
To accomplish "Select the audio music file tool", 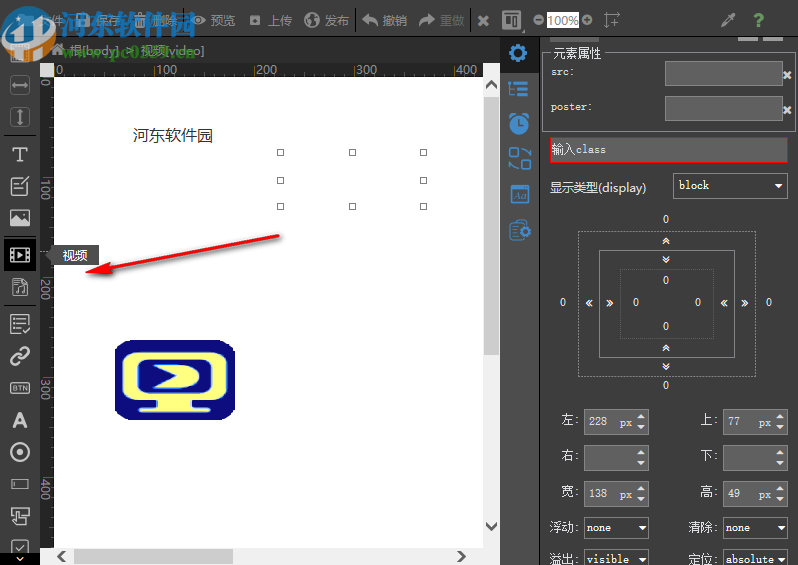I will coord(20,287).
